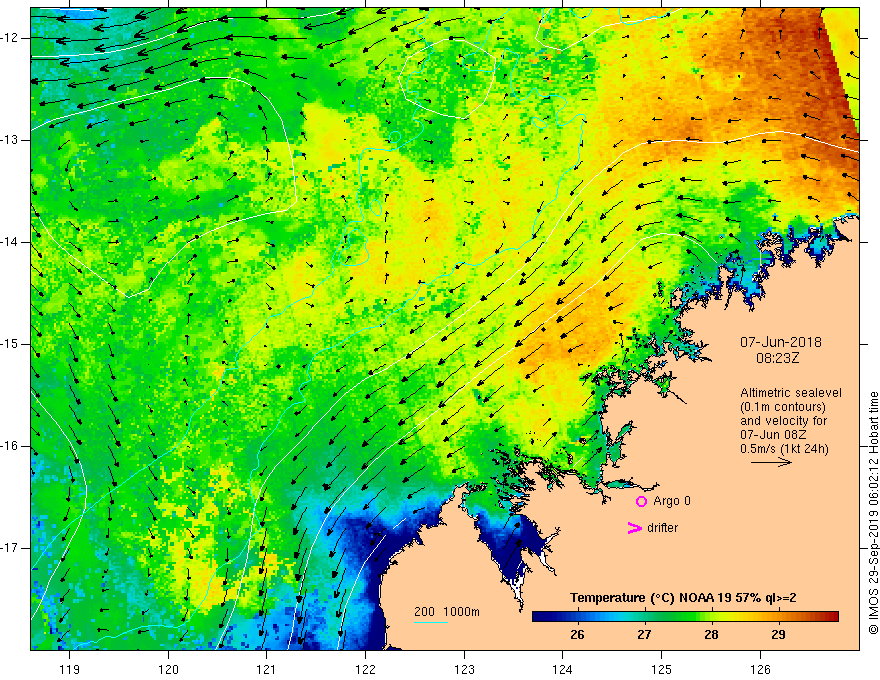Click the magenta drifter legend arrow symbol

[x=634, y=528]
